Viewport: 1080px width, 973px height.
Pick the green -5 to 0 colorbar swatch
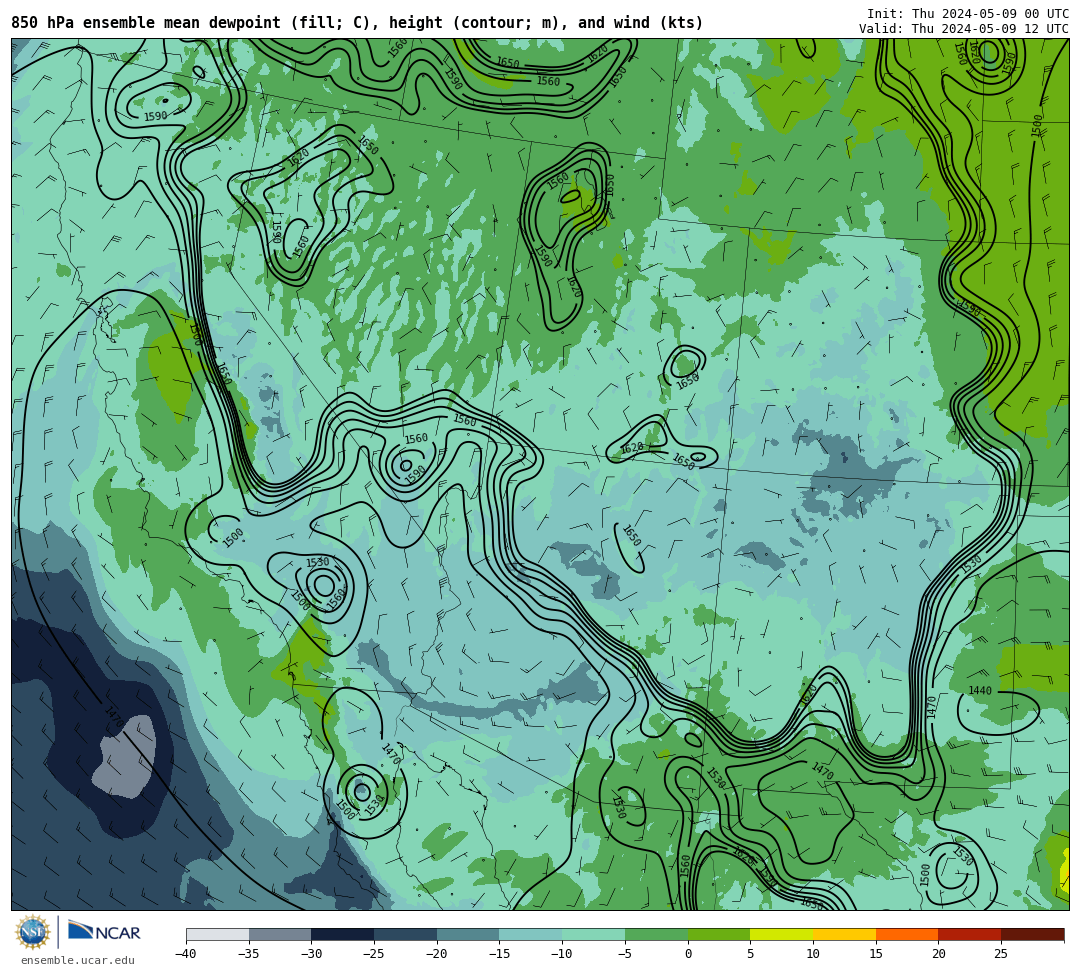tap(656, 934)
